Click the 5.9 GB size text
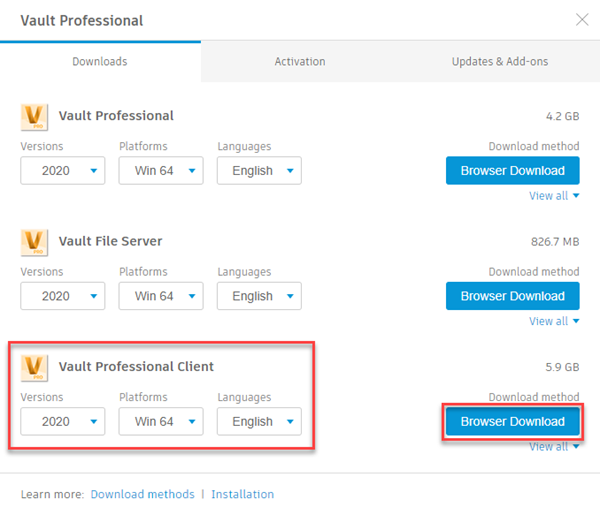This screenshot has height=515, width=600. (562, 367)
